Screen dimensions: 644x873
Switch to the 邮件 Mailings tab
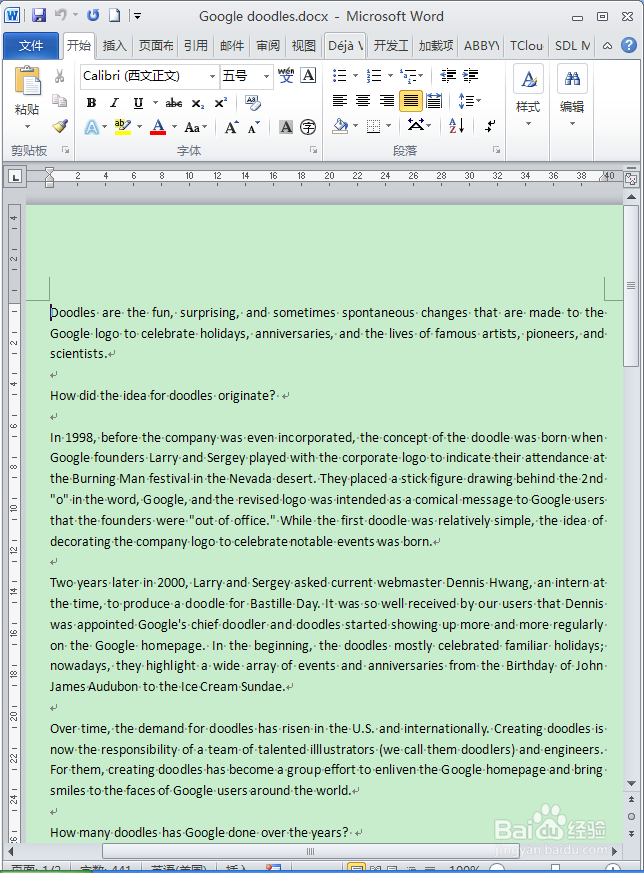(x=232, y=46)
